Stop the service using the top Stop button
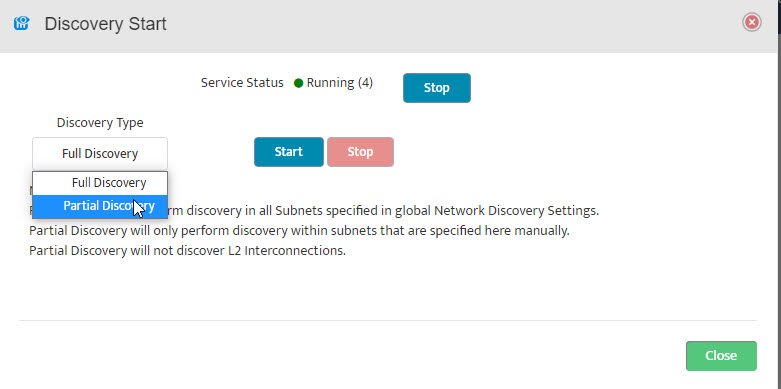 point(436,88)
